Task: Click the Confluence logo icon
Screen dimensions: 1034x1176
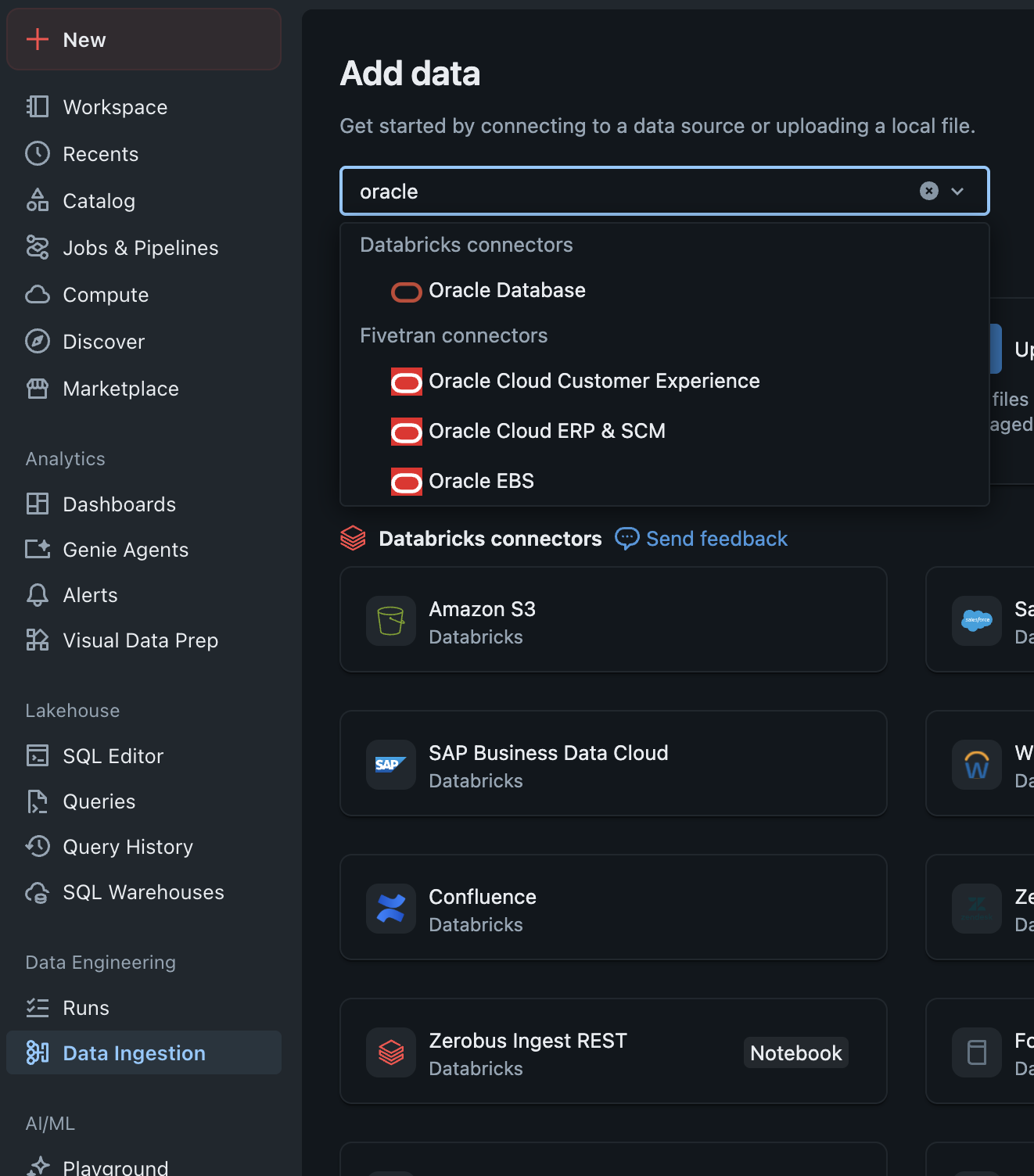Action: pyautogui.click(x=391, y=909)
